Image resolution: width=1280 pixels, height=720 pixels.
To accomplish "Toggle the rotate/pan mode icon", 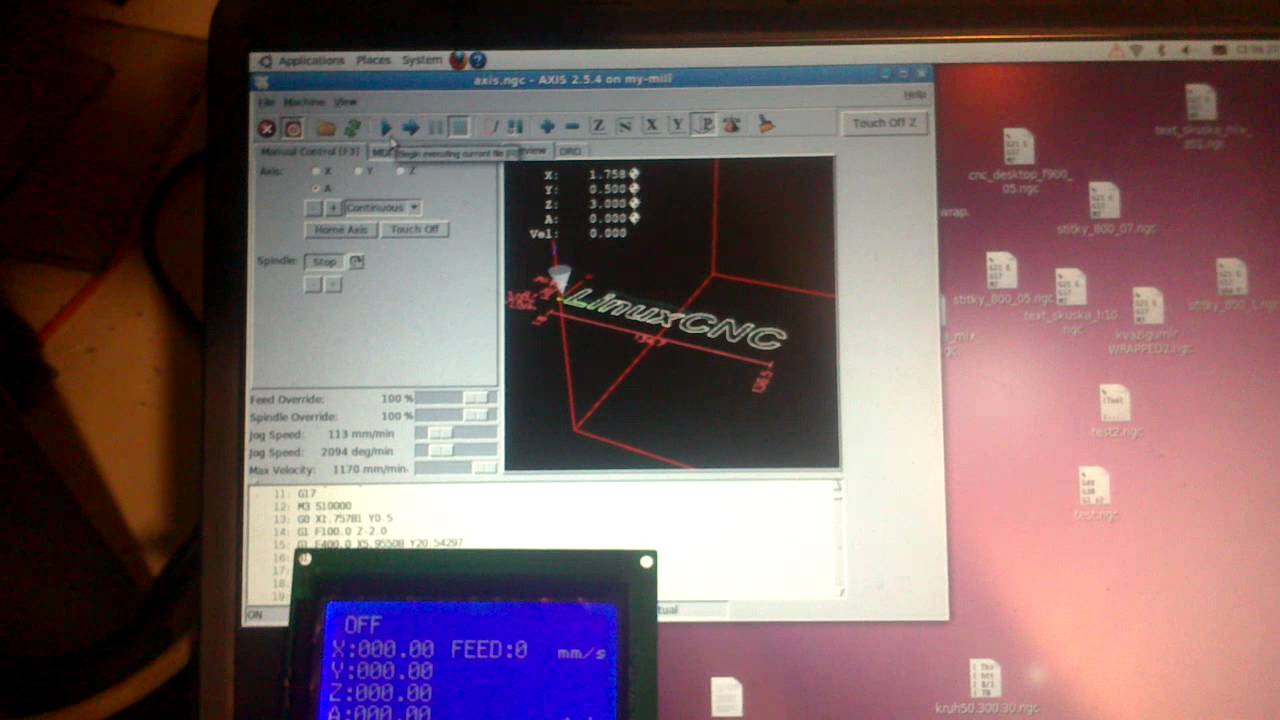I will pyautogui.click(x=732, y=124).
